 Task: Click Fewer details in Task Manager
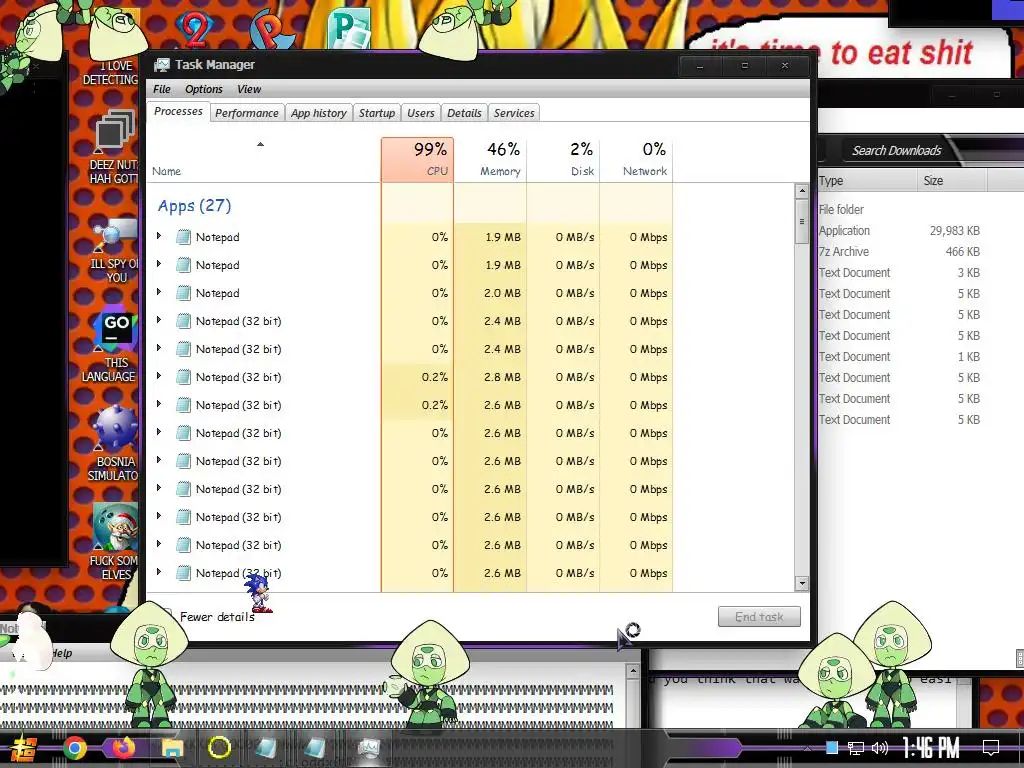(x=217, y=616)
